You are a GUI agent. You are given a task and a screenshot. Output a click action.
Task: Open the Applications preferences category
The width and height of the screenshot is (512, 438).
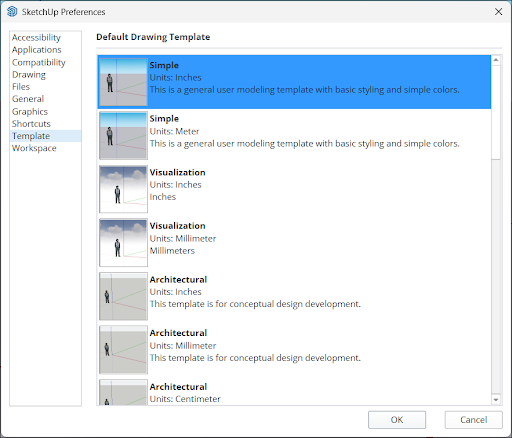click(37, 50)
